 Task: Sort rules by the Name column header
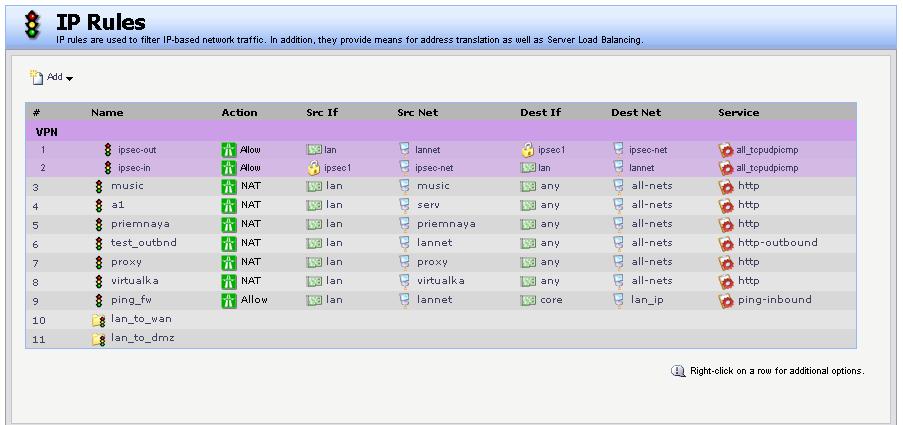pyautogui.click(x=107, y=113)
